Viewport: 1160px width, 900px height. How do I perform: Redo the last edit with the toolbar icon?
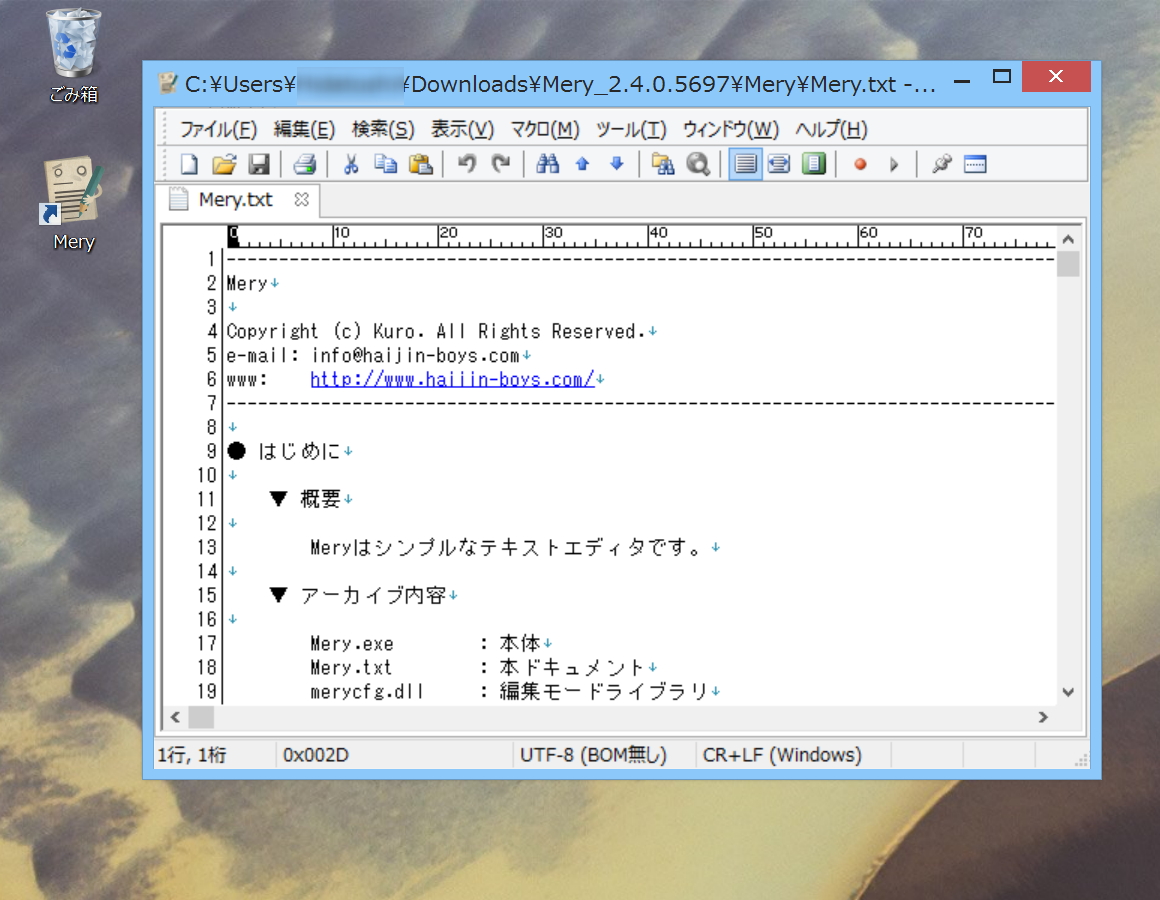coord(501,163)
